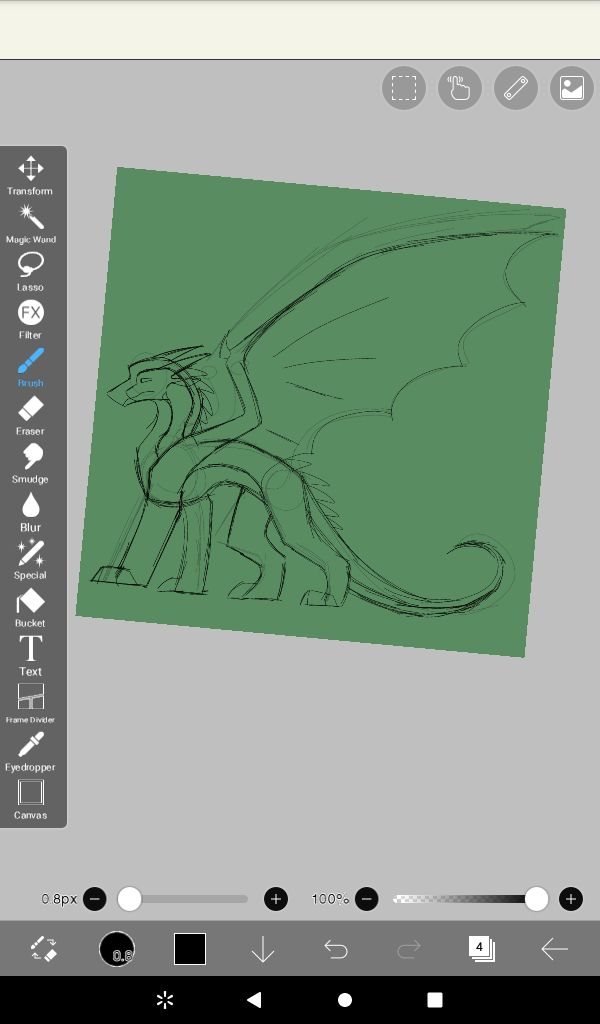Redo the undone stroke
Screen dimensions: 600x1024
pos(409,949)
